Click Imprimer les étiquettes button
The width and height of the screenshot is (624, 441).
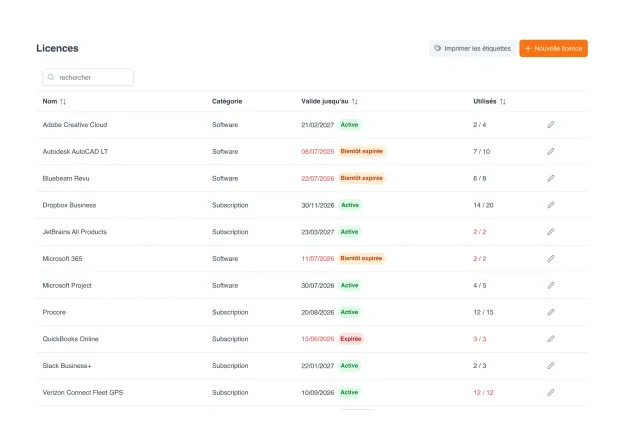472,48
